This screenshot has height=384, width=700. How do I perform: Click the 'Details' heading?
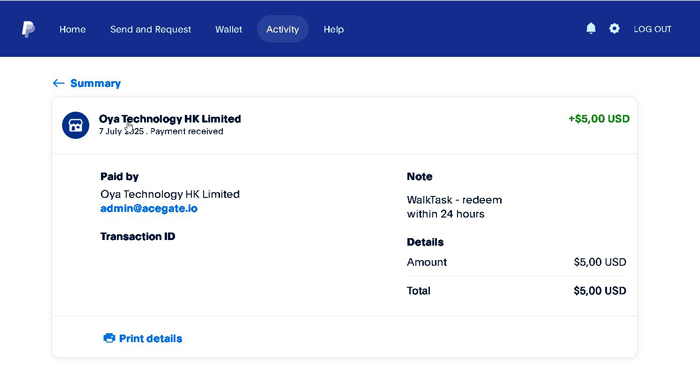tap(425, 242)
